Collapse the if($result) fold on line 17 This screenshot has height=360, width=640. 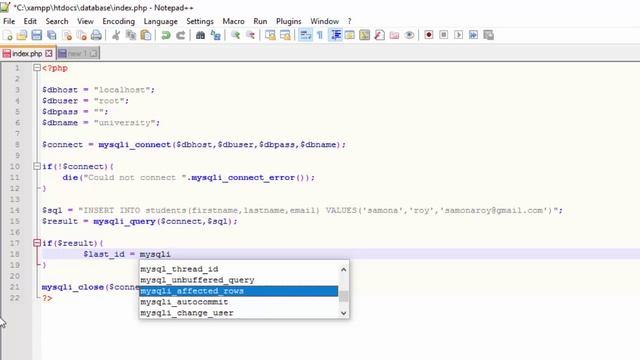37,243
